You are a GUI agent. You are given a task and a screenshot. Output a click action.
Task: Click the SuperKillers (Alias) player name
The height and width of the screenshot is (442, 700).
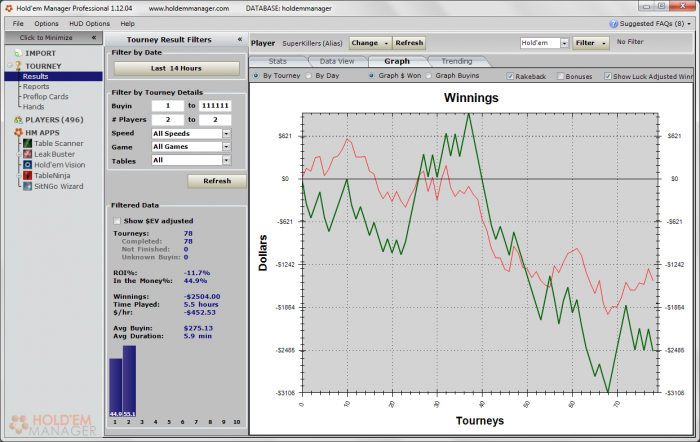(312, 43)
